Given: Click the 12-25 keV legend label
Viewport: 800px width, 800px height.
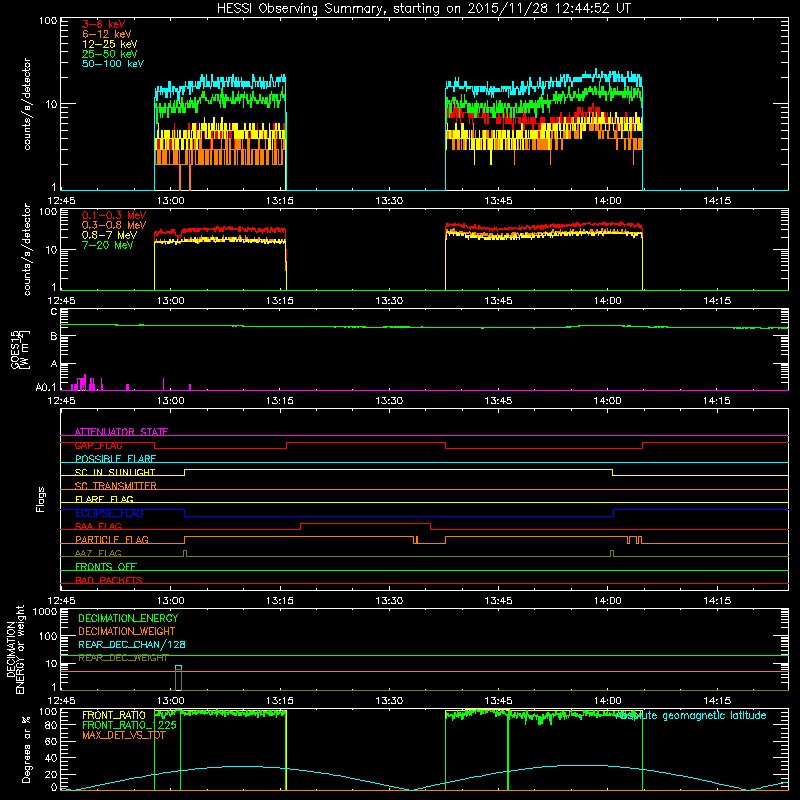Looking at the screenshot, I should [110, 44].
